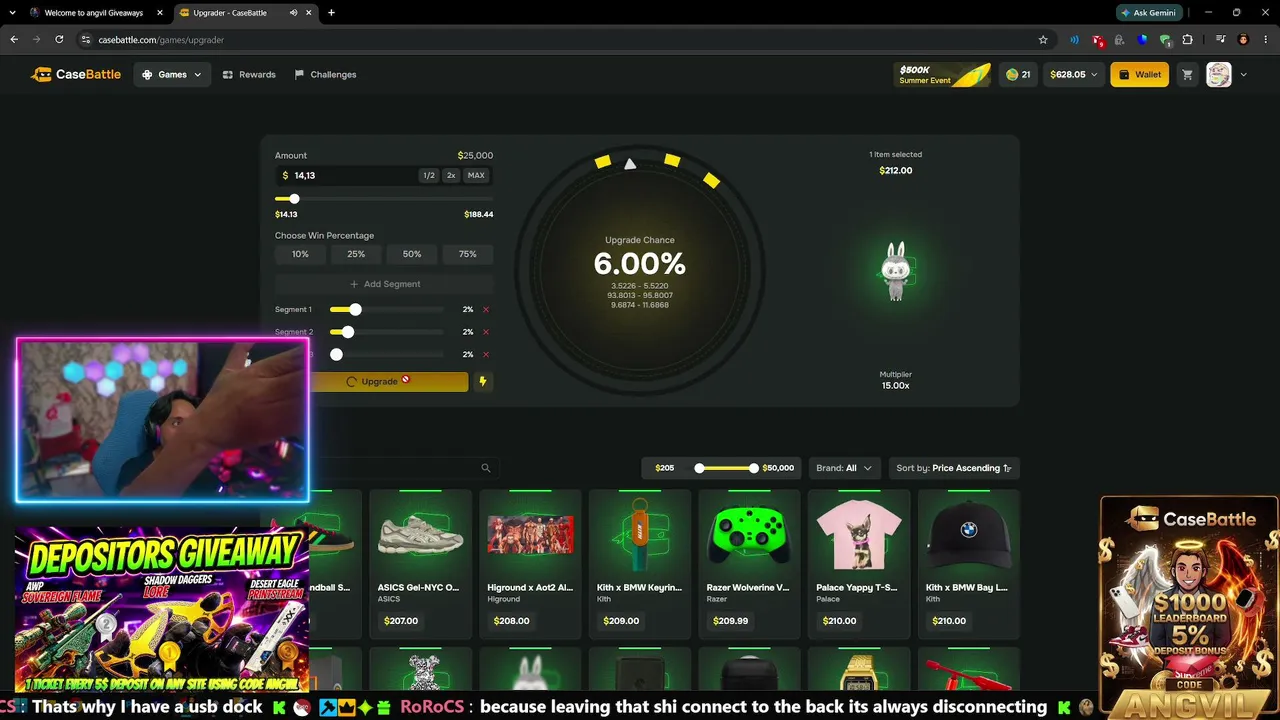This screenshot has width=1280, height=720.
Task: Go back in browser history
Action: 14,40
